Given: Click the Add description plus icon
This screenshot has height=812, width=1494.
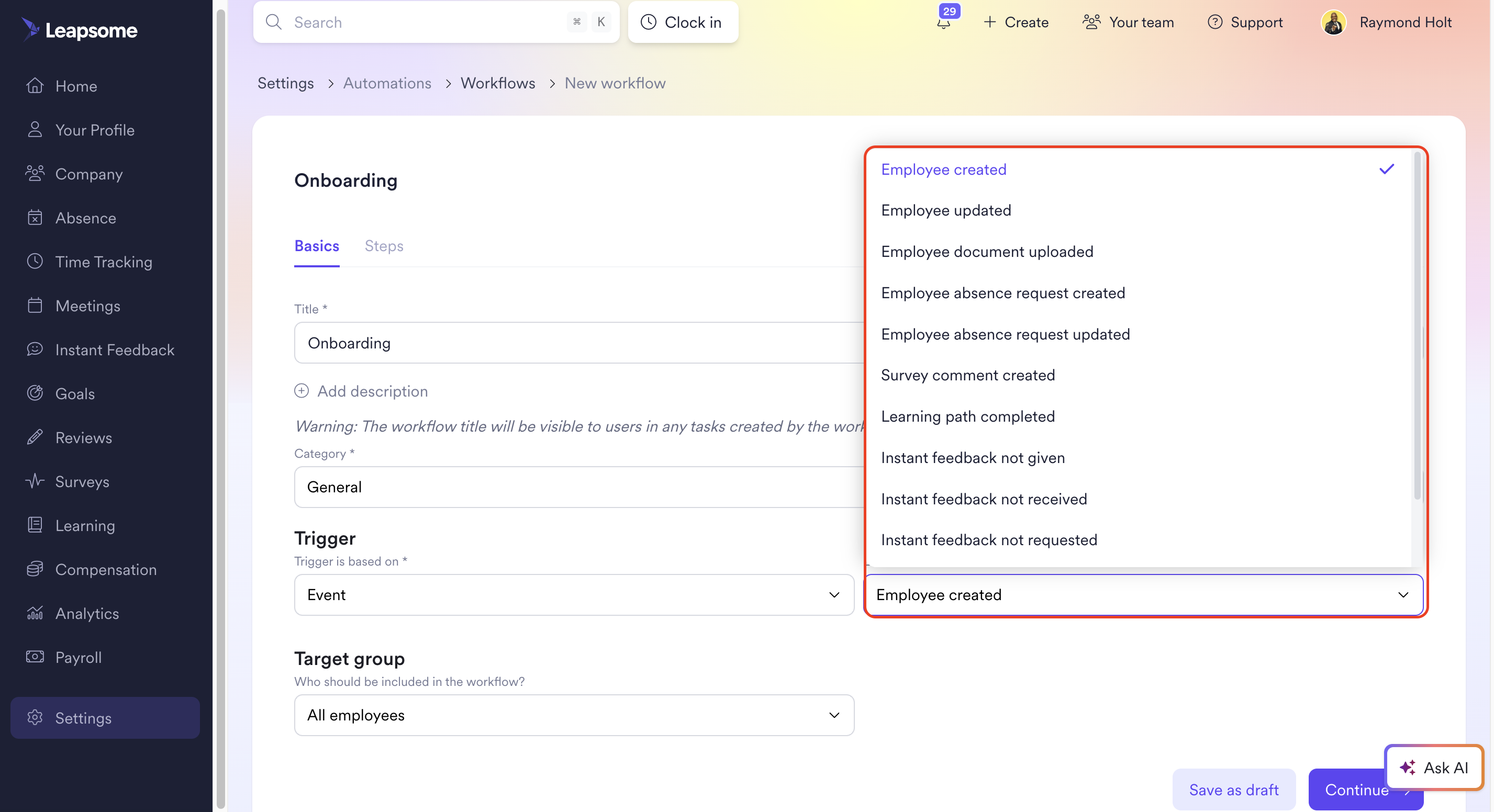Looking at the screenshot, I should pyautogui.click(x=301, y=391).
